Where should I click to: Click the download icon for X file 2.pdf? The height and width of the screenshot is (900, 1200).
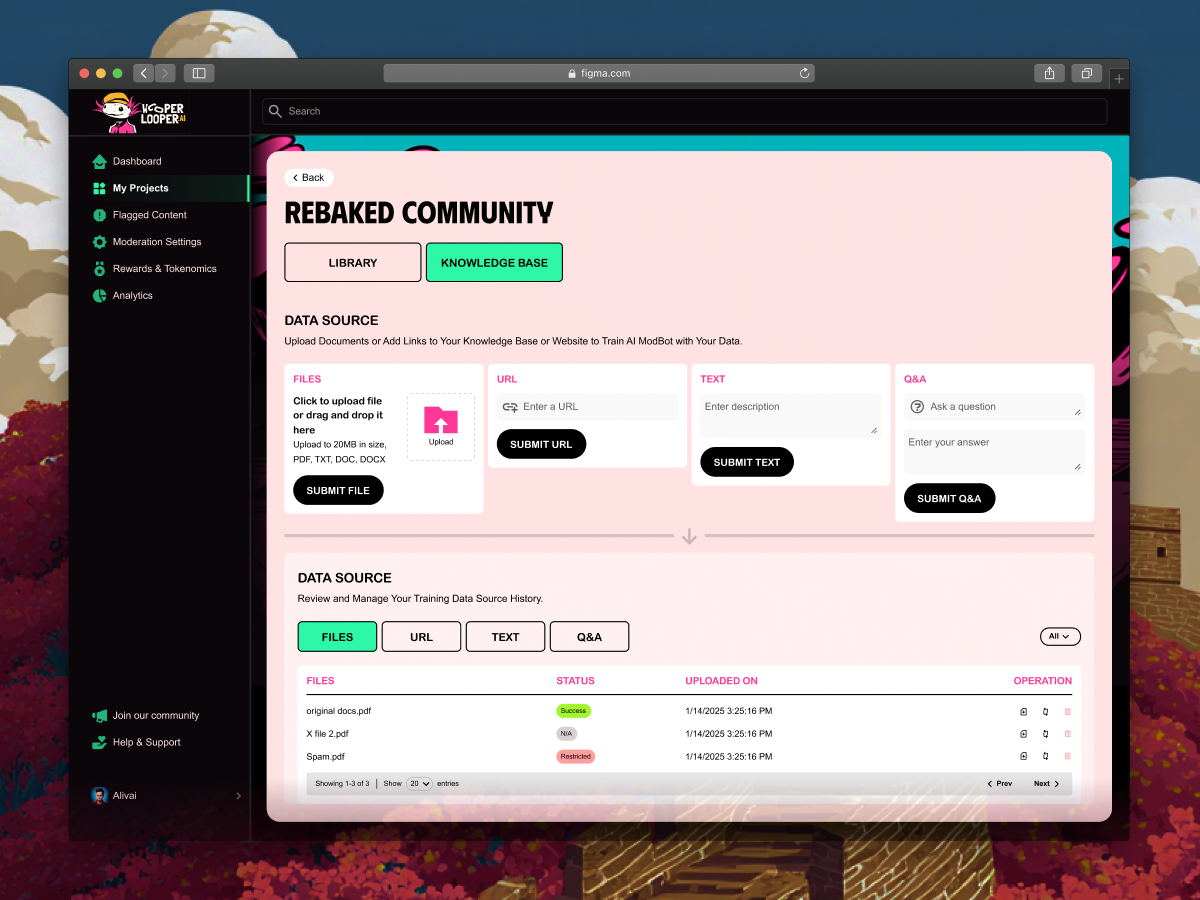click(x=1023, y=734)
